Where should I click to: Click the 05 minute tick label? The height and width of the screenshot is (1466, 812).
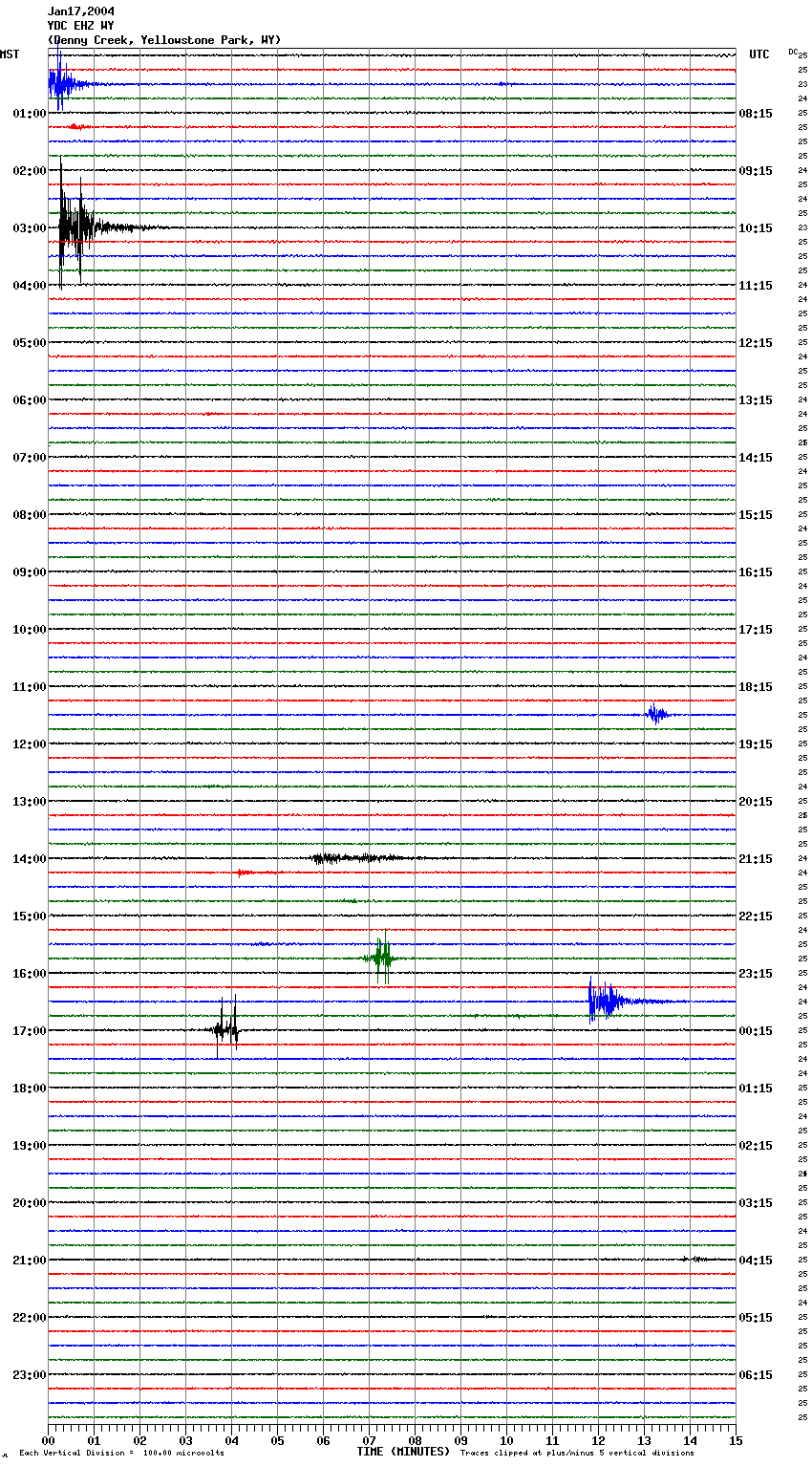point(277,1440)
